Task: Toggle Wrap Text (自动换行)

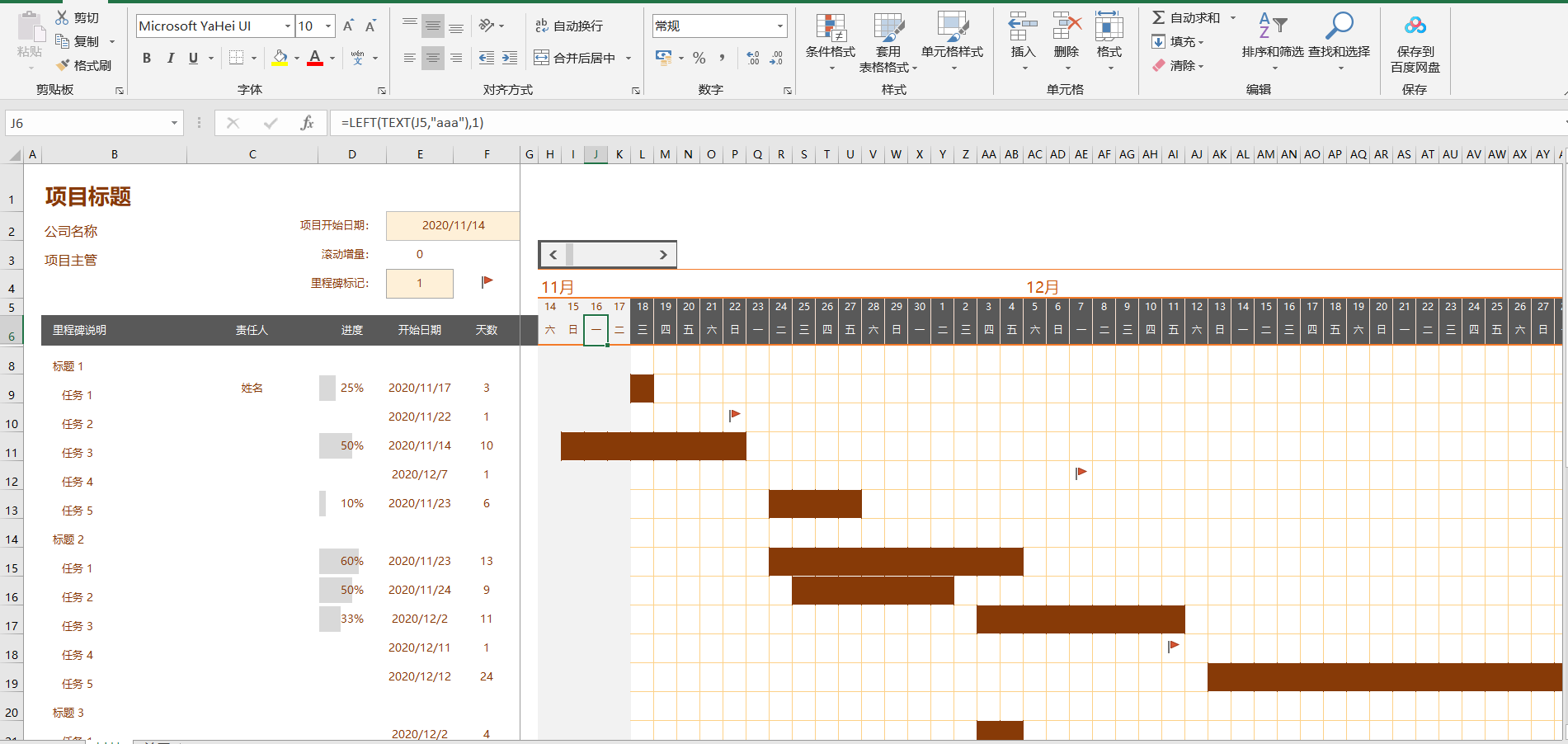Action: (x=569, y=26)
